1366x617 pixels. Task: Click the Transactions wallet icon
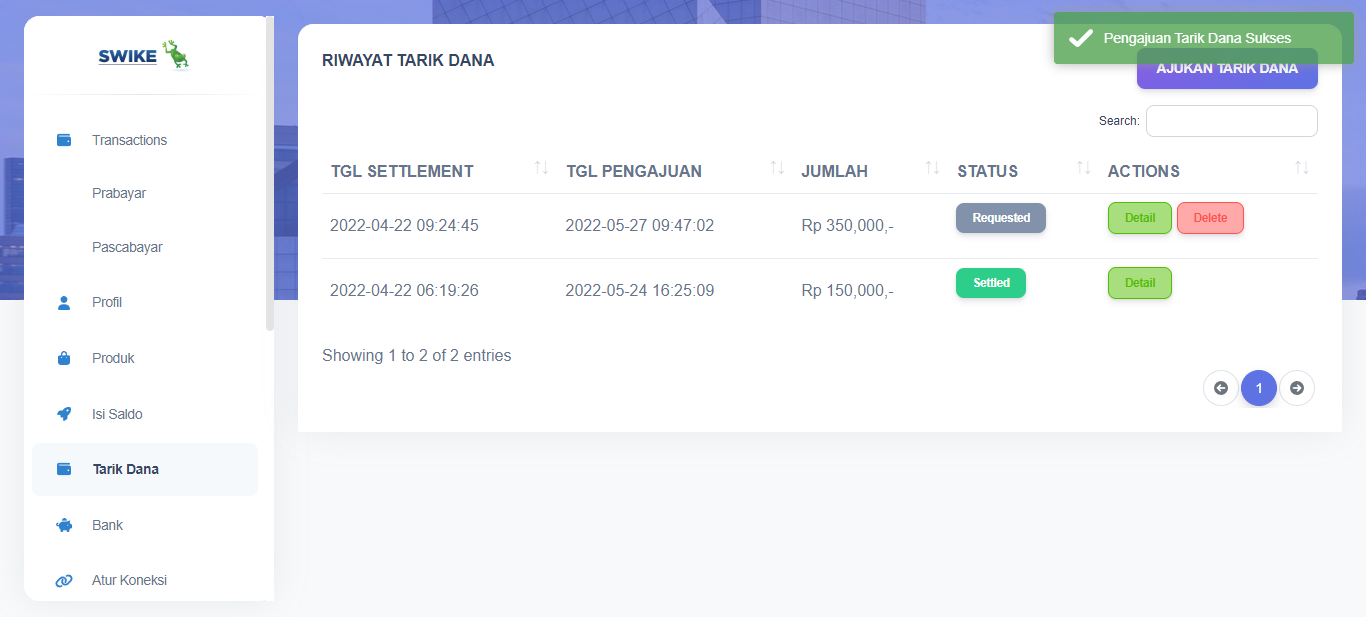tap(64, 140)
